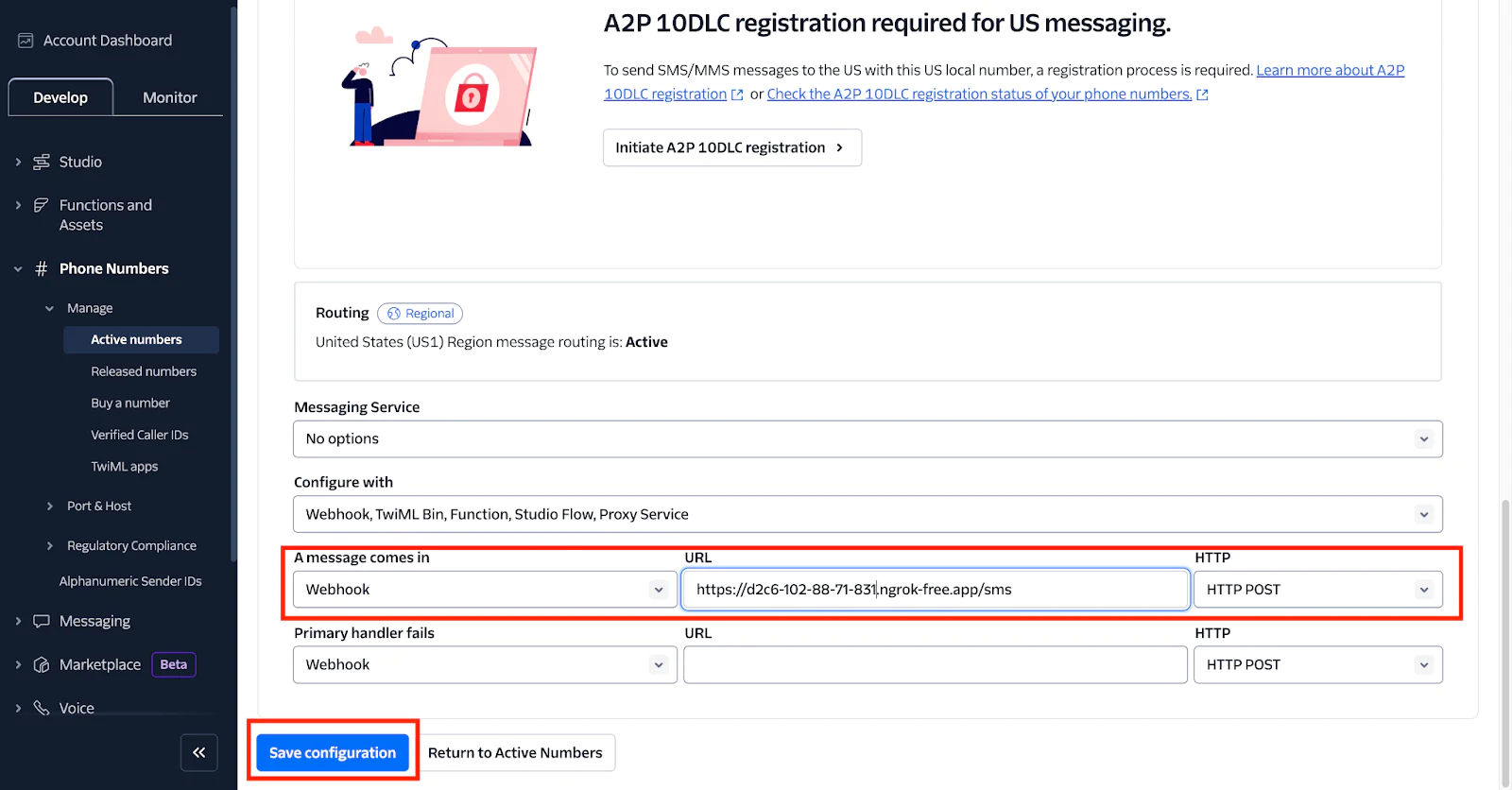Click the A2P 10DLC registration required heading
This screenshot has width=1512, height=790.
(x=887, y=24)
